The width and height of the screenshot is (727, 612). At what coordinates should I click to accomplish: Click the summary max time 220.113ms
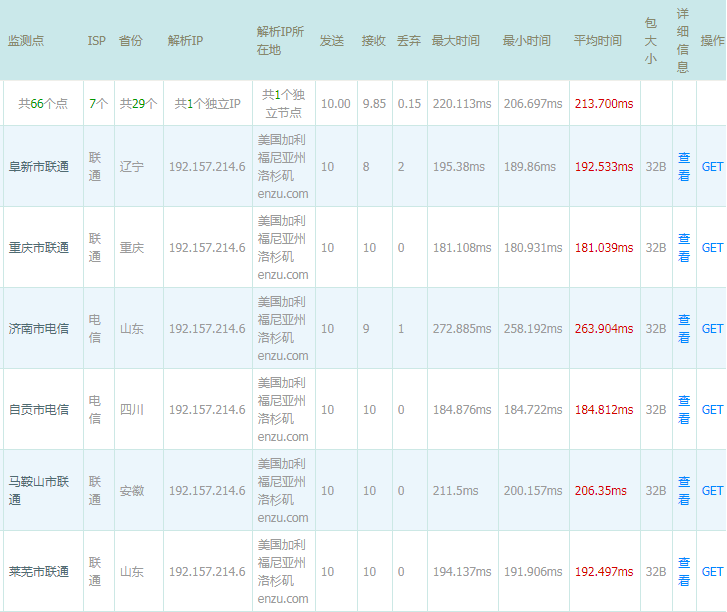[x=462, y=104]
